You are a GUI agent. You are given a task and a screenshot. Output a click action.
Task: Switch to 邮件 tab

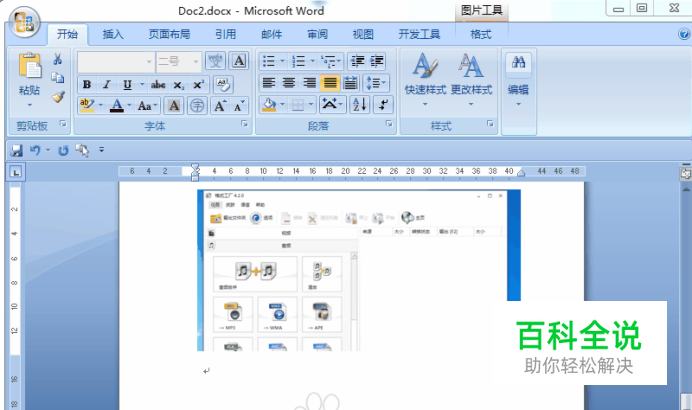tap(271, 34)
